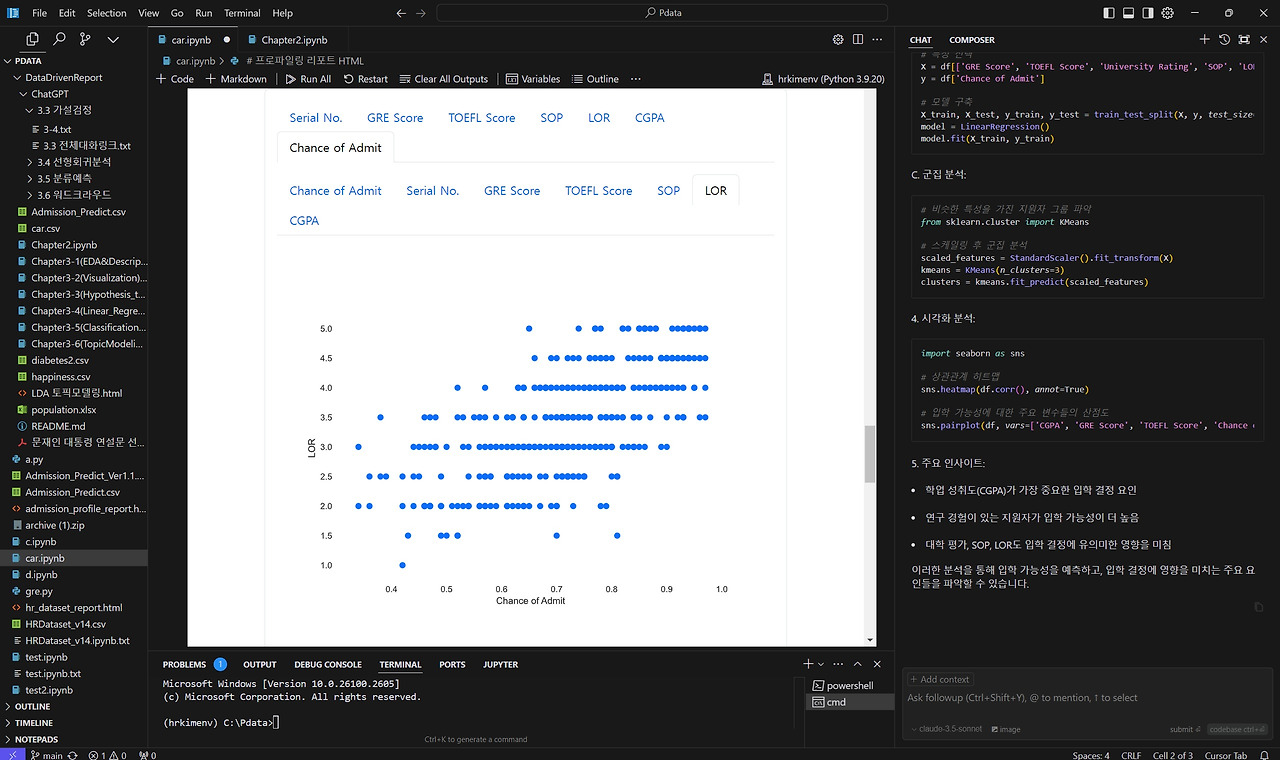Open the README.md file
This screenshot has height=760, width=1280.
pos(58,426)
